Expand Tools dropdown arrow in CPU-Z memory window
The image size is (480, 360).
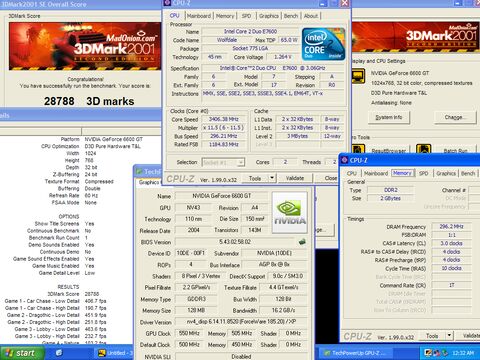tap(450, 336)
